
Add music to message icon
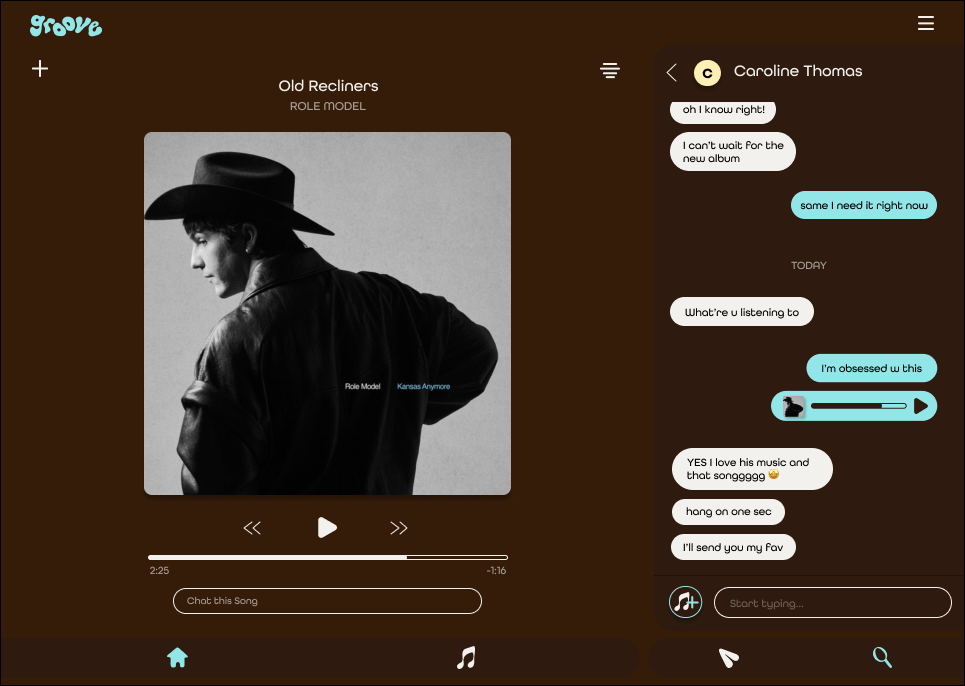tap(685, 602)
